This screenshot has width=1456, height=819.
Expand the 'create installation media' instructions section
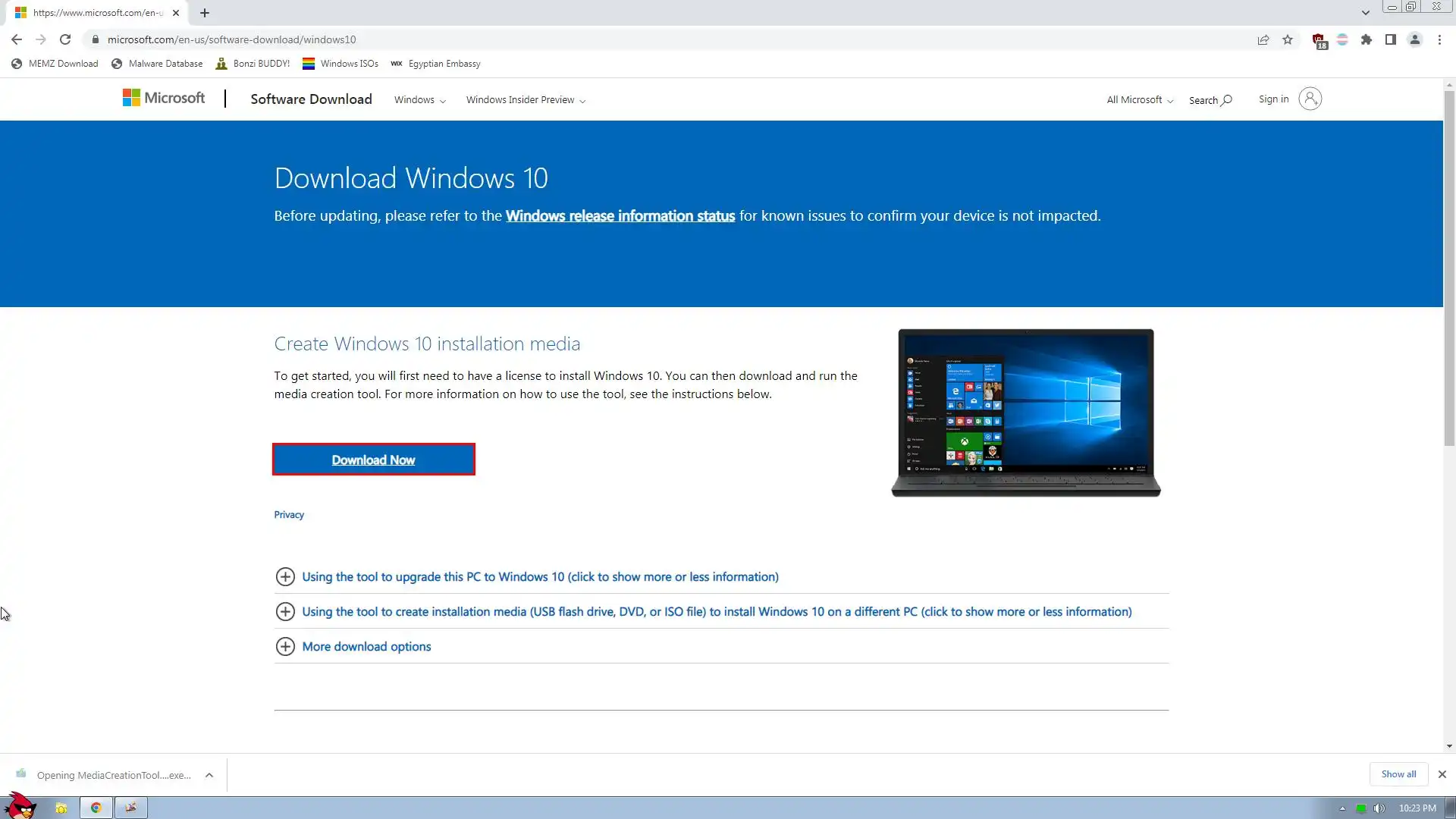[716, 612]
